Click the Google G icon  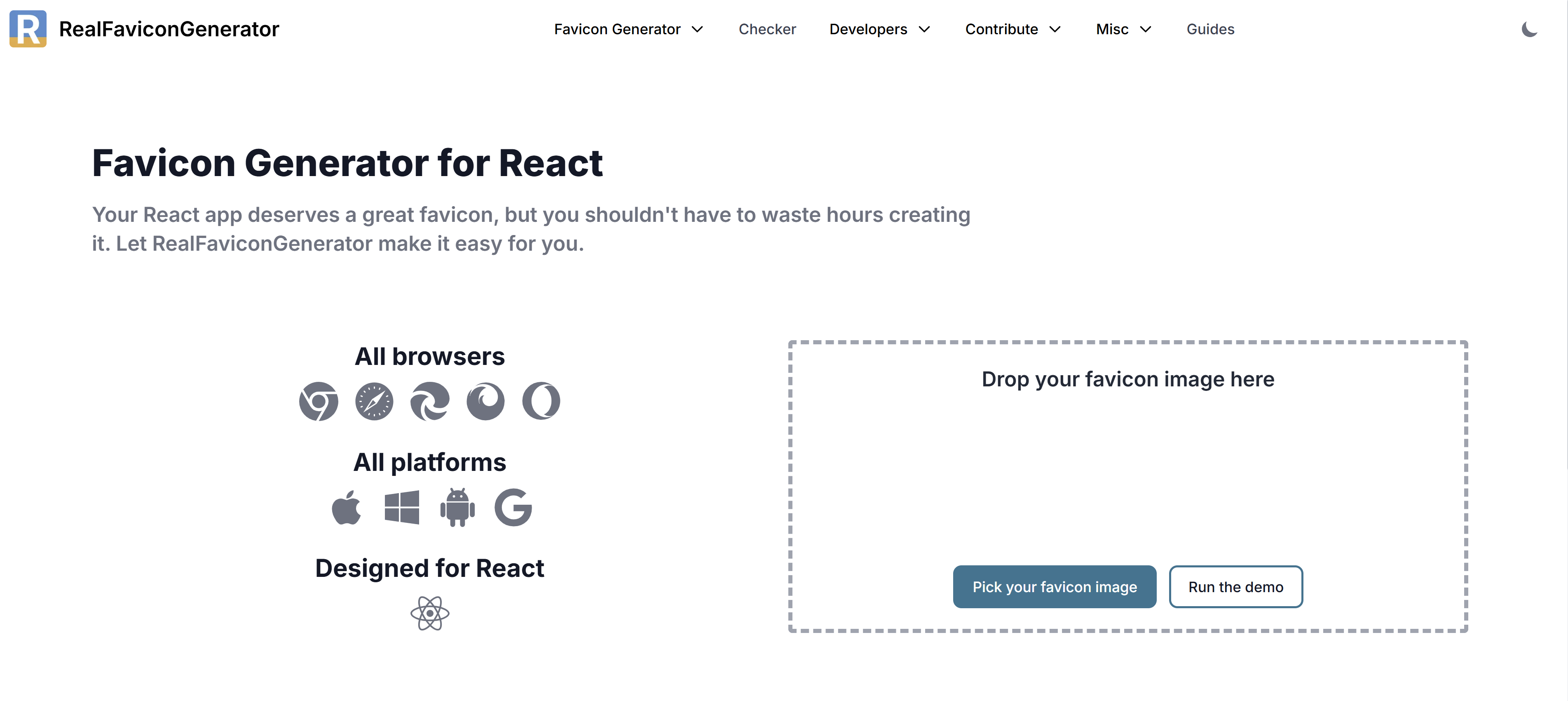(x=513, y=507)
